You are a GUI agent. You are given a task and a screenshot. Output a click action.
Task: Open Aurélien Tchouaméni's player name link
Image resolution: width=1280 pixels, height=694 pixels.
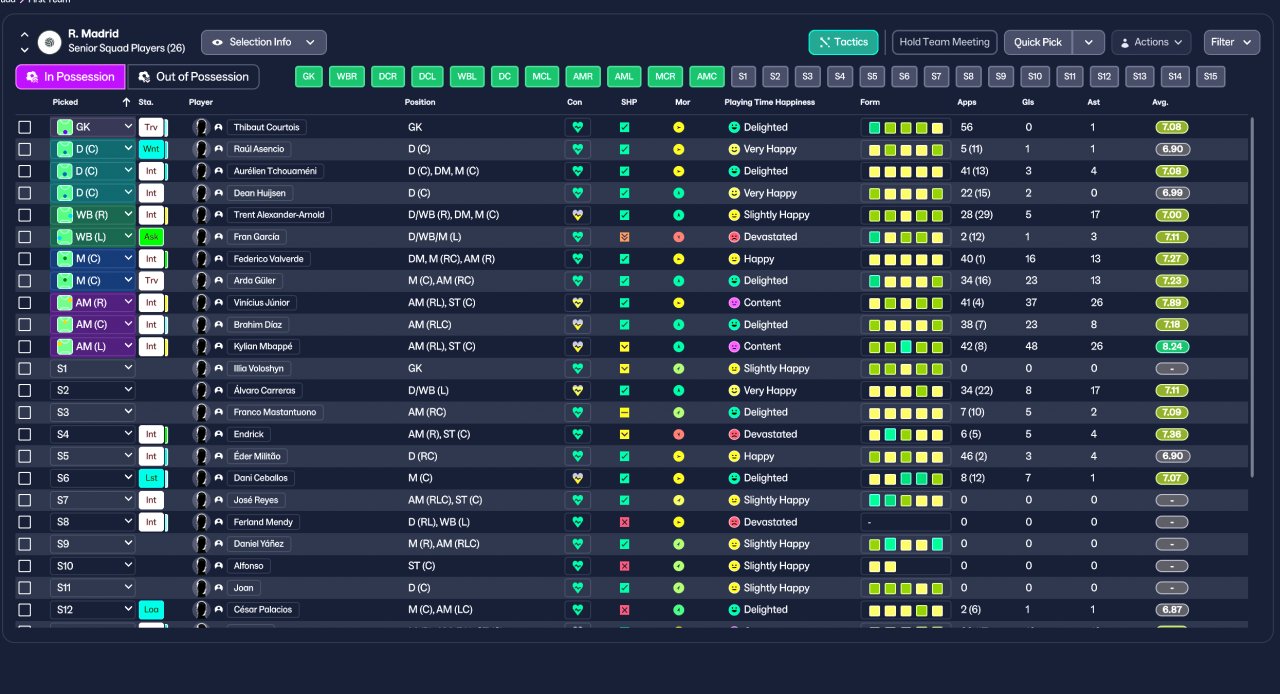(x=275, y=171)
